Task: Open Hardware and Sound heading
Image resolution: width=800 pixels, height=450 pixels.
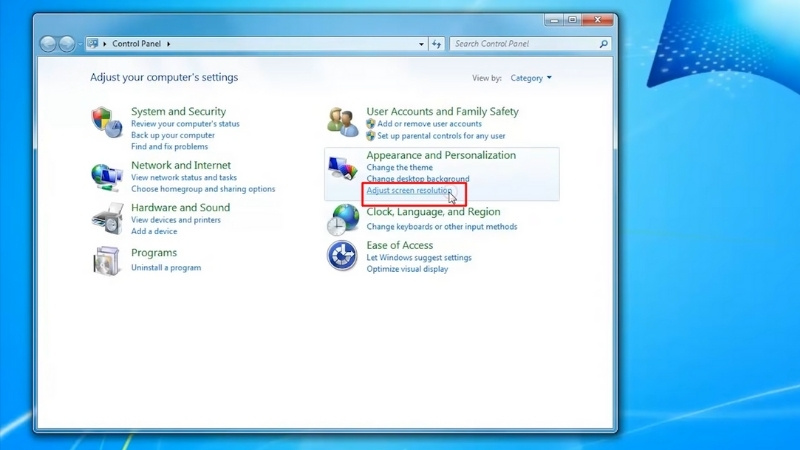Action: tap(181, 208)
